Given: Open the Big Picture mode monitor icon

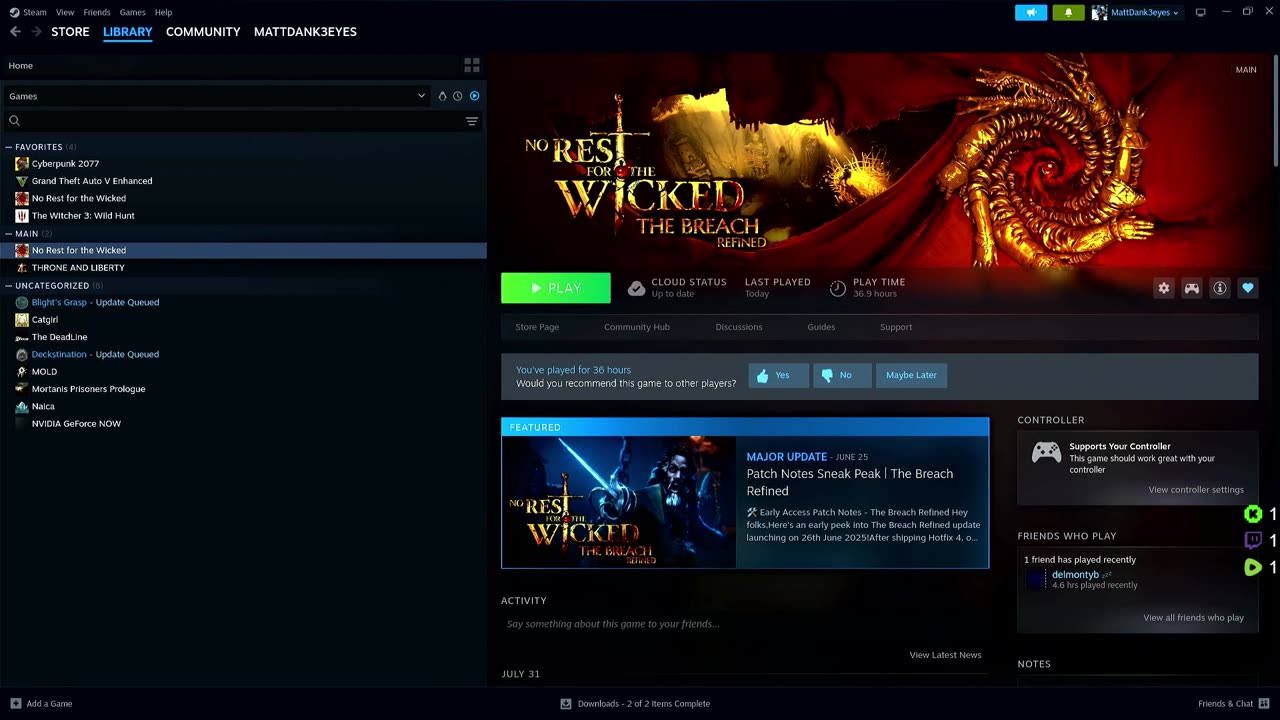Looking at the screenshot, I should pos(1201,12).
